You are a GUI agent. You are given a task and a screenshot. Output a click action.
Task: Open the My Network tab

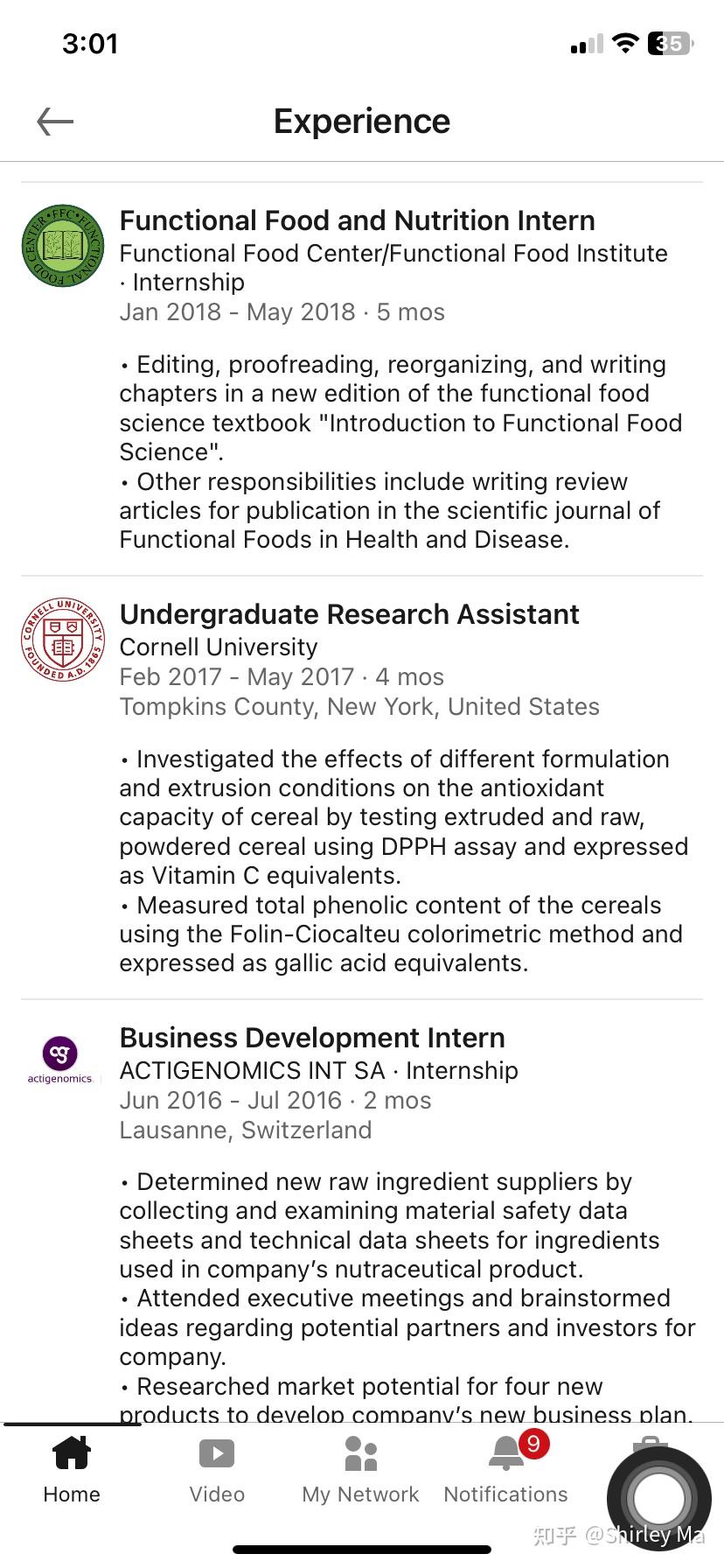(x=360, y=1470)
